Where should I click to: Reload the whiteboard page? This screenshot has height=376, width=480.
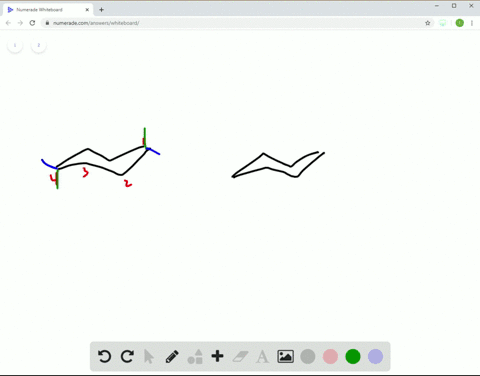pos(32,23)
